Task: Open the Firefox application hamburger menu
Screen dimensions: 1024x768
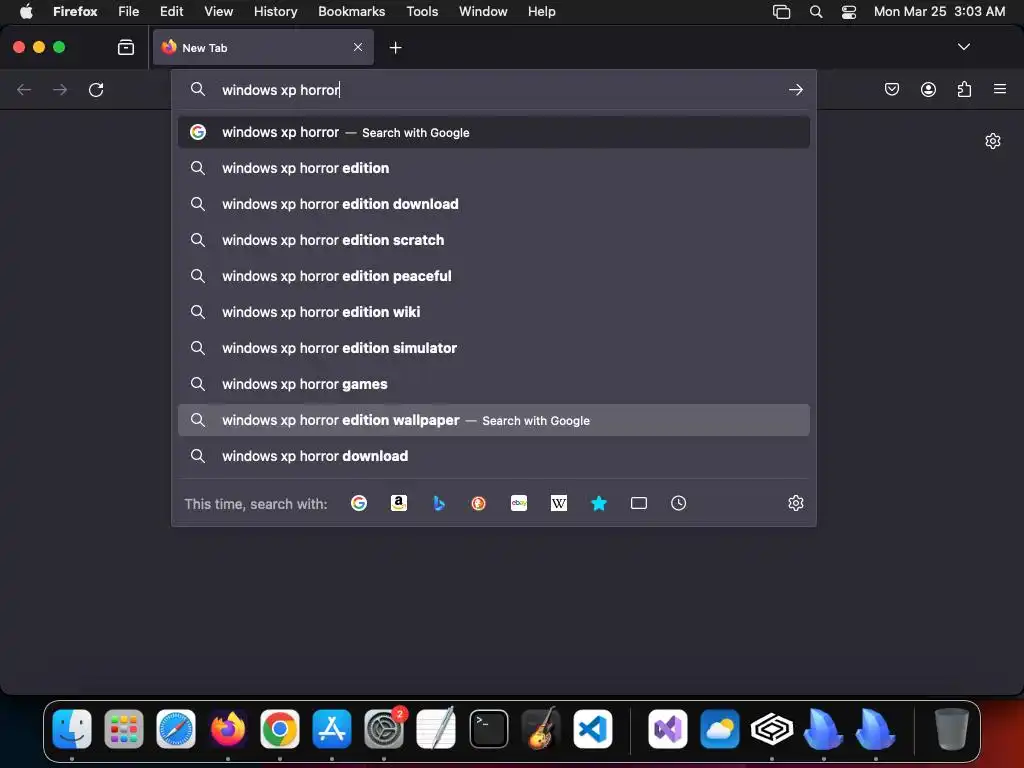Action: (1000, 89)
